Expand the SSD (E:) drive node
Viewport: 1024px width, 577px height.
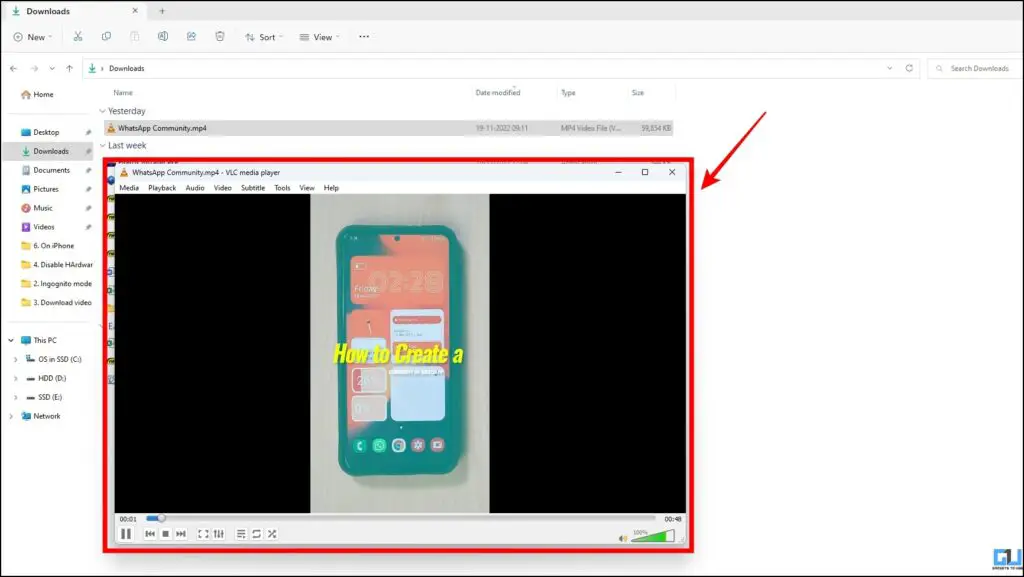pyautogui.click(x=16, y=398)
